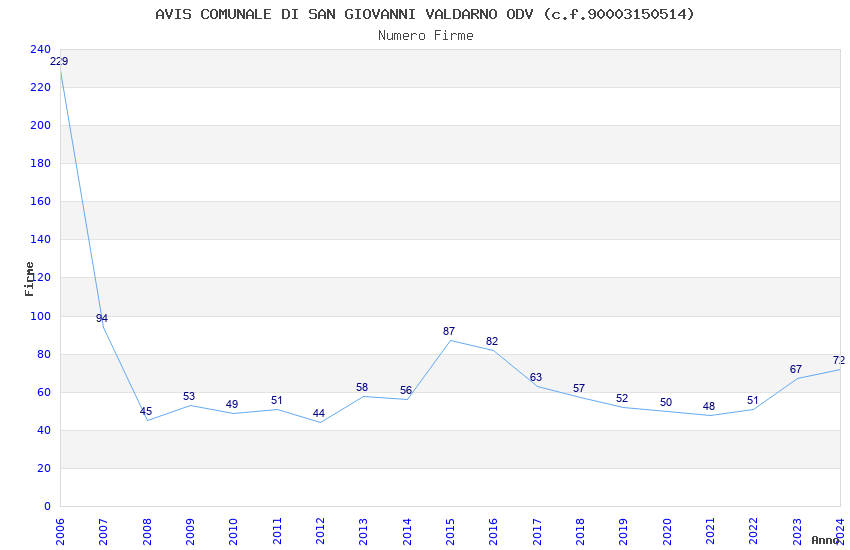The height and width of the screenshot is (550, 850).
Task: Select the data label 57 for 2018
Action: (579, 389)
